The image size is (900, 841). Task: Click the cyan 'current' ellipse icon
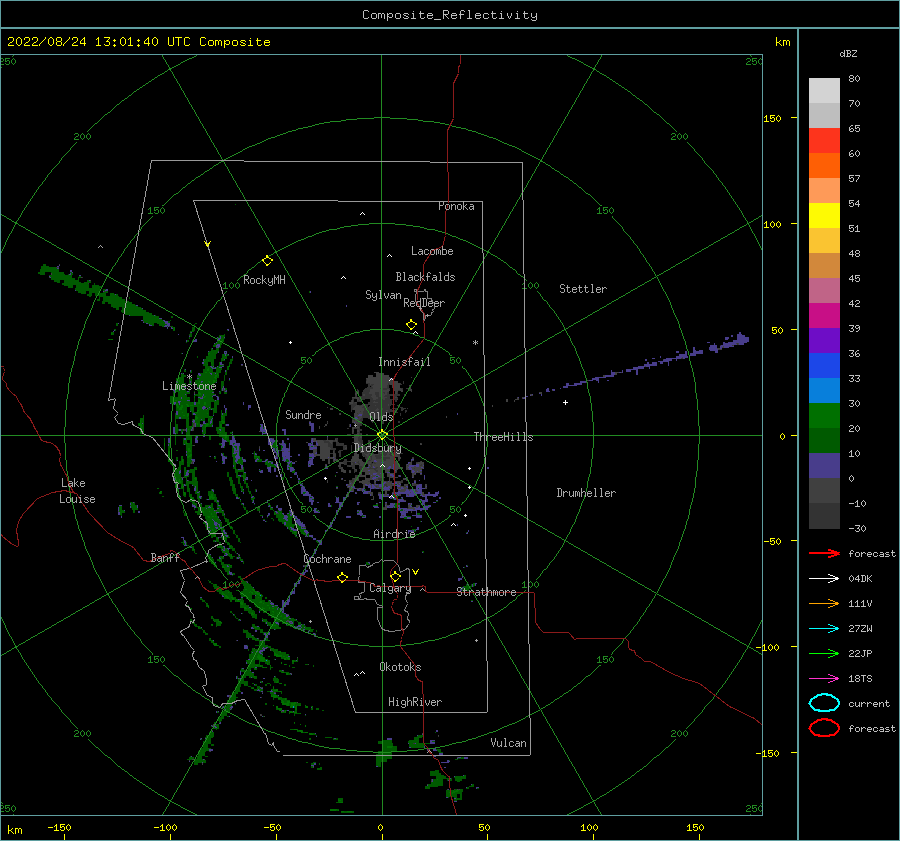click(x=824, y=703)
